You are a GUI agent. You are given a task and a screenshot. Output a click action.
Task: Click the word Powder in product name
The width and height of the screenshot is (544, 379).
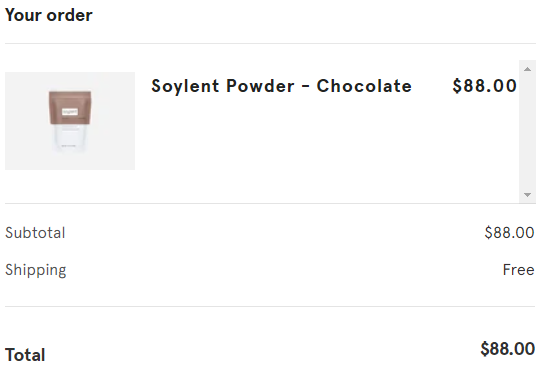pyautogui.click(x=260, y=86)
